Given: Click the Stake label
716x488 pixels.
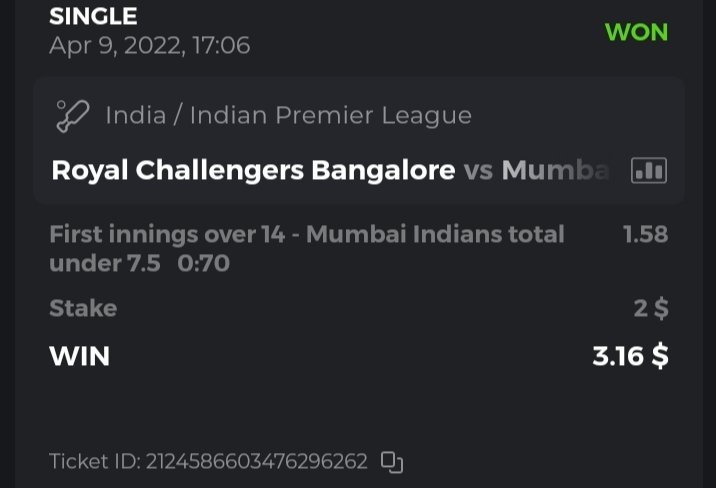Looking at the screenshot, I should tap(83, 308).
